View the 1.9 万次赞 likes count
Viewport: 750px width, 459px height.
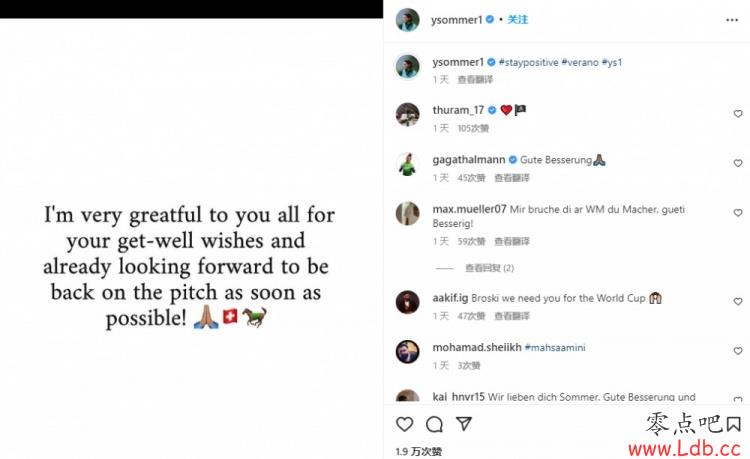[419, 451]
